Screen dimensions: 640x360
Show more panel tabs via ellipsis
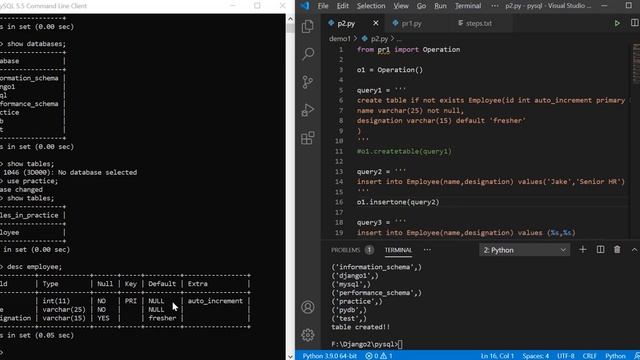coord(427,250)
